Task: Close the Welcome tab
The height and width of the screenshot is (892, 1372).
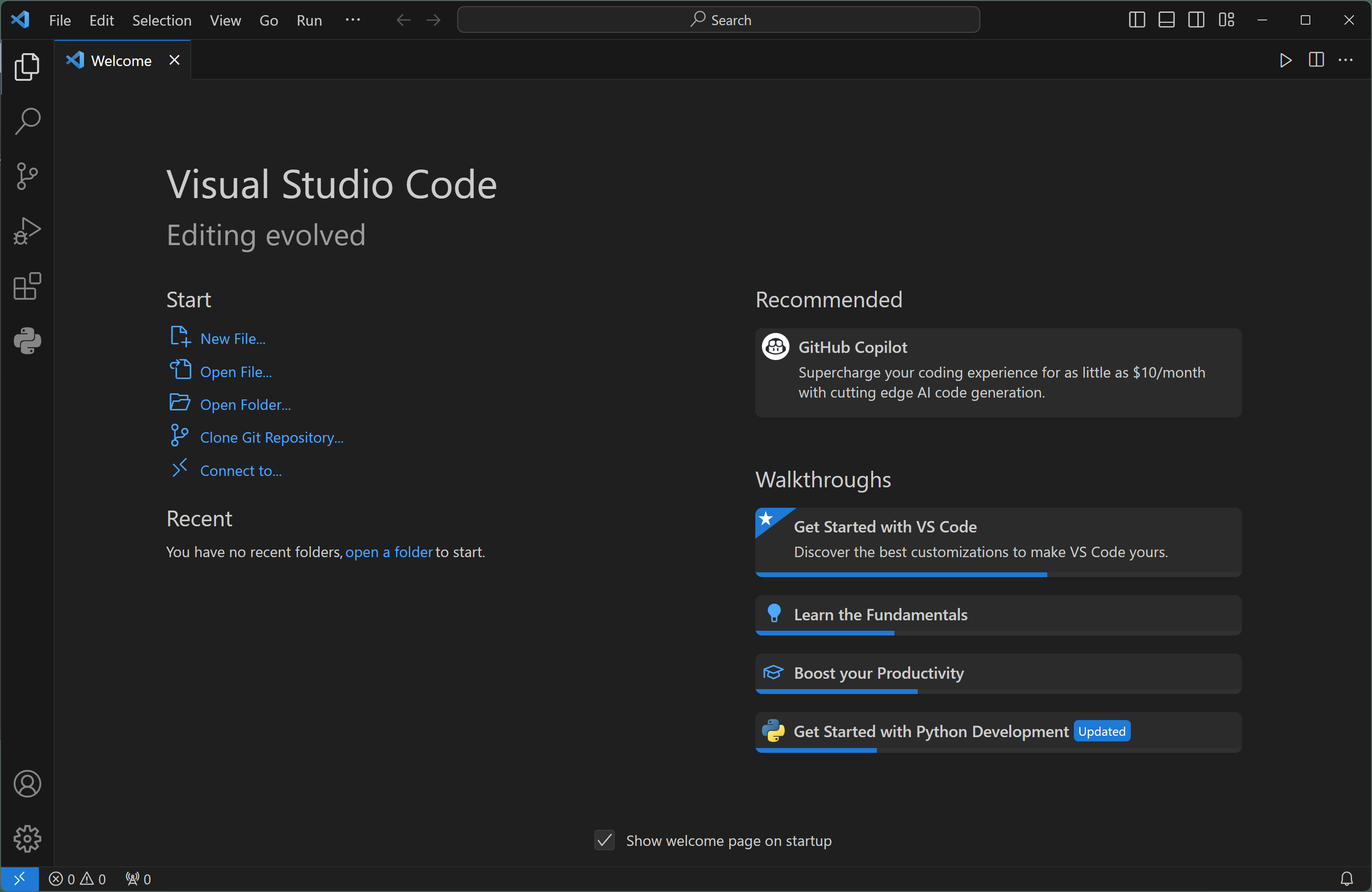Action: coord(174,60)
